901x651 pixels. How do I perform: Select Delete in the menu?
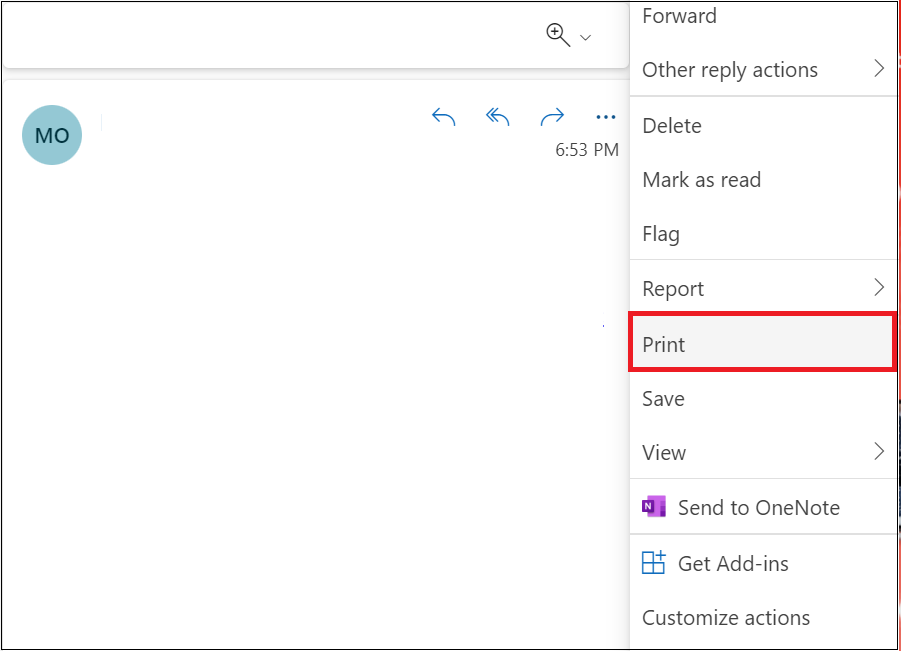pyautogui.click(x=763, y=126)
